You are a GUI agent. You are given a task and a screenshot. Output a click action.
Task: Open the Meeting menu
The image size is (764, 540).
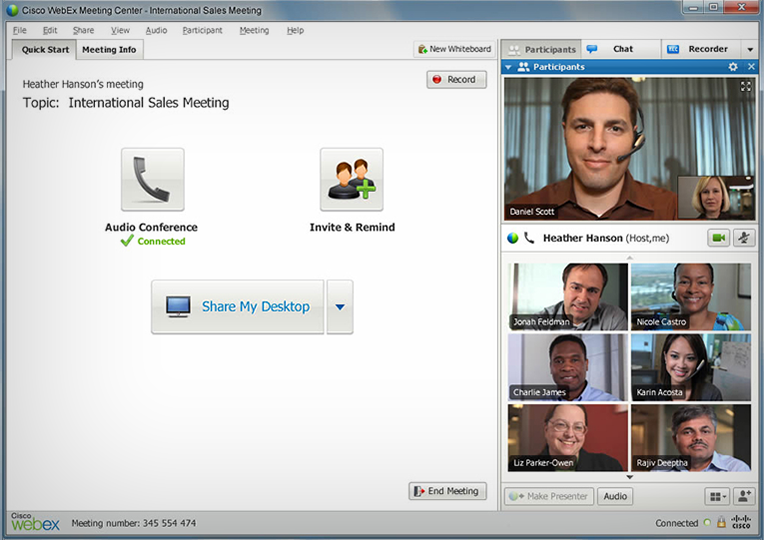click(254, 30)
